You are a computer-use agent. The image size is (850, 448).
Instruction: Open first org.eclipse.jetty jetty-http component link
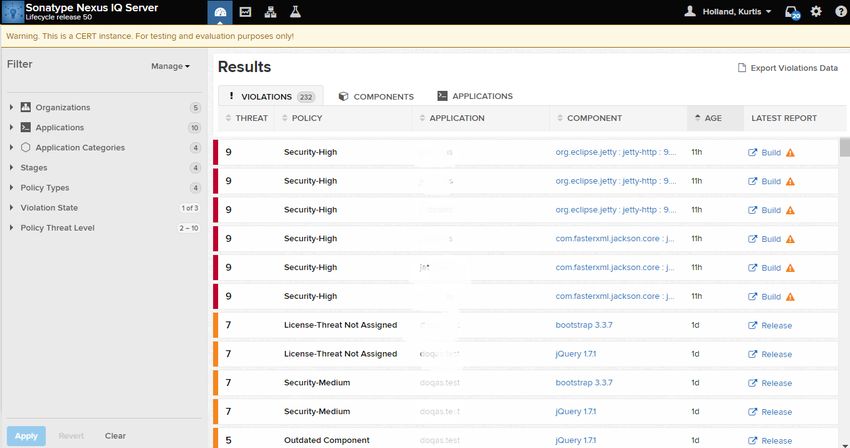[615, 152]
